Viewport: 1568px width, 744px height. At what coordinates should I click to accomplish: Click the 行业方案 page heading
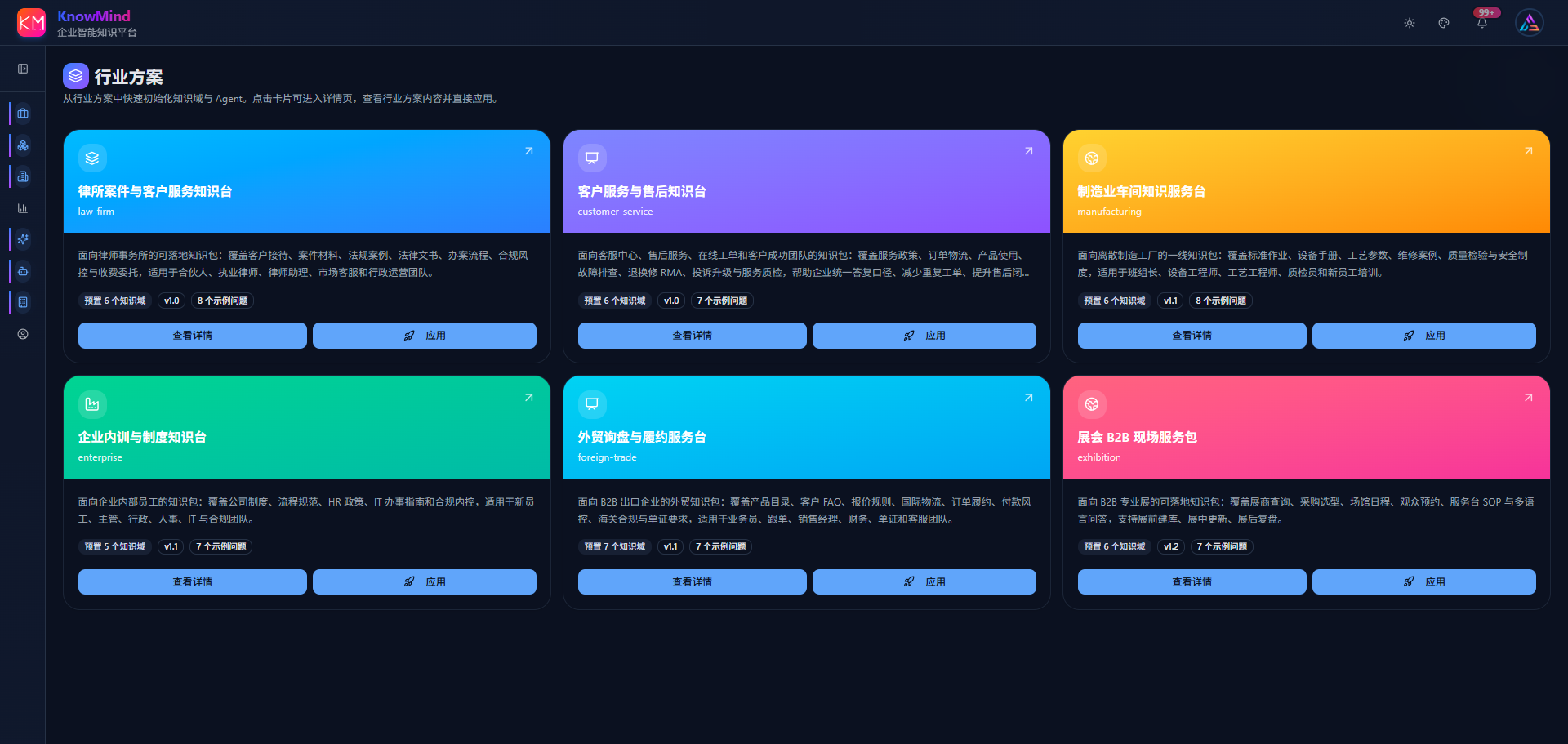(x=129, y=77)
